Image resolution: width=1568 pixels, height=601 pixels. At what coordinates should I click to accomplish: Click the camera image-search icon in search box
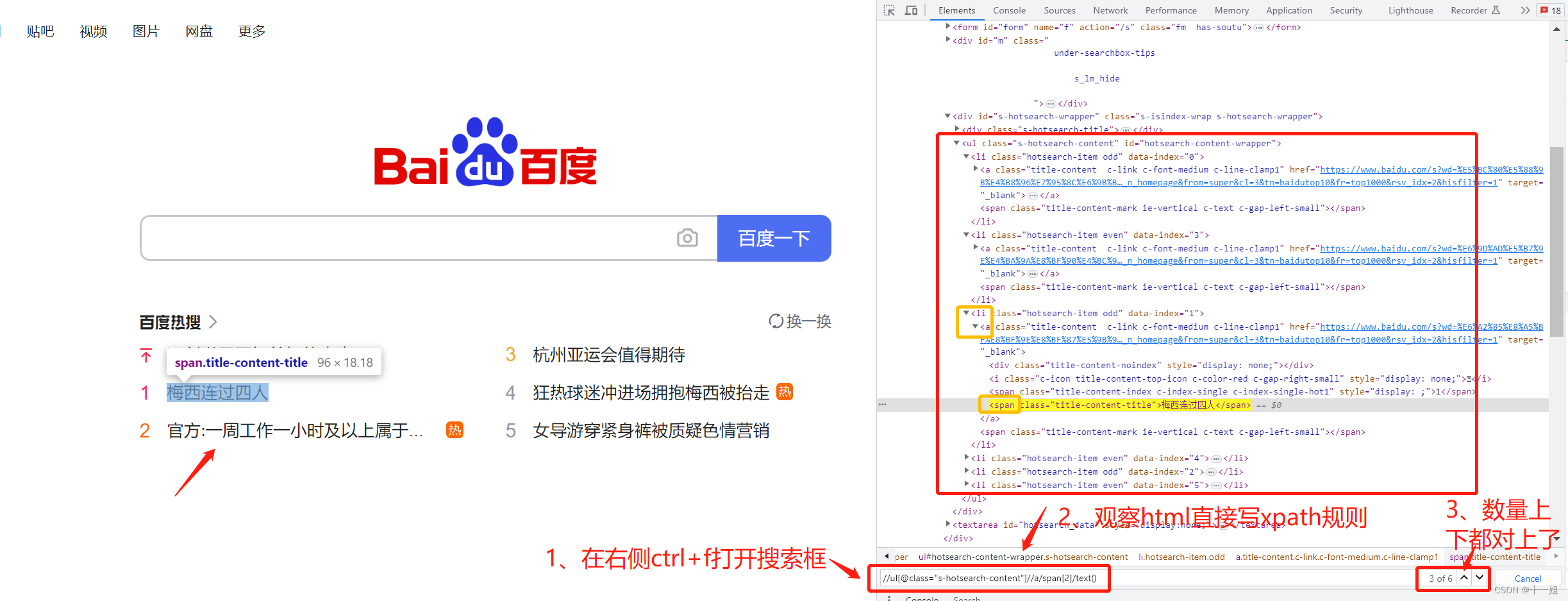pyautogui.click(x=687, y=238)
